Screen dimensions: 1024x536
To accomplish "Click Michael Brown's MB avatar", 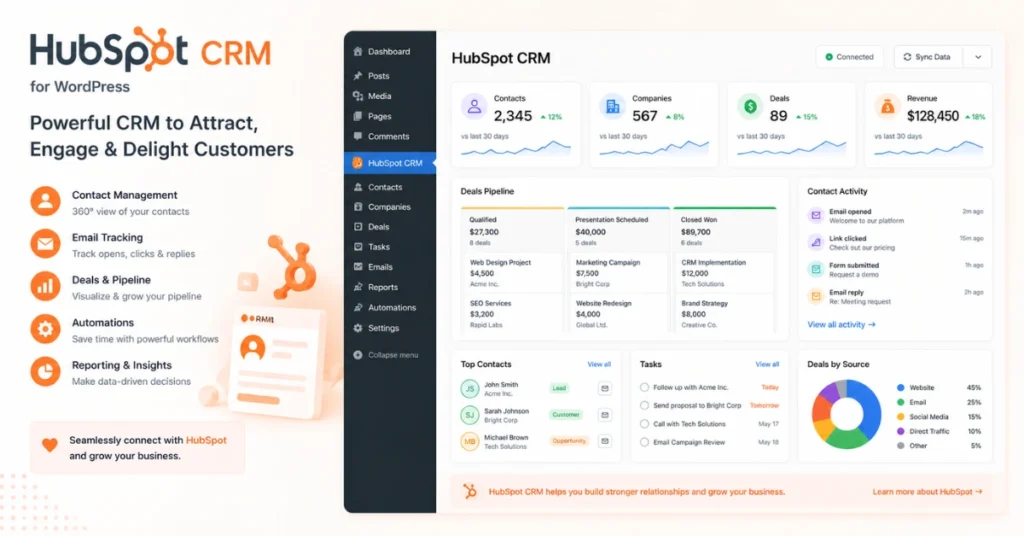I will (470, 441).
